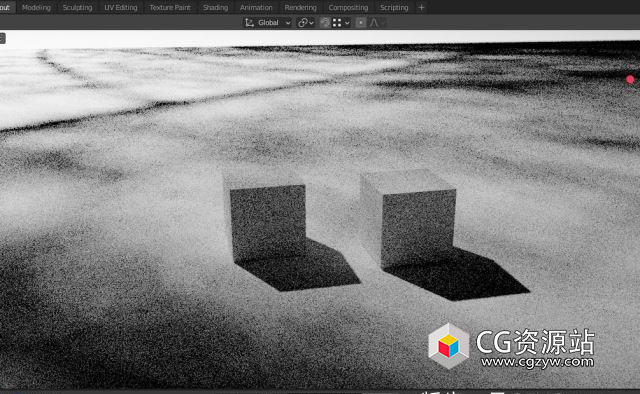Open the Animation workspace tab

256,7
